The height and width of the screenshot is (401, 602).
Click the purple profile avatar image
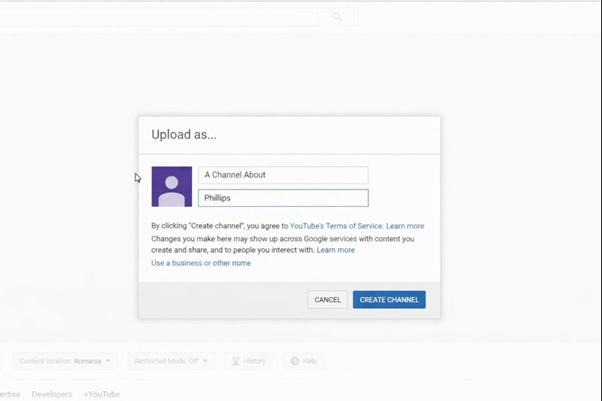(x=172, y=186)
